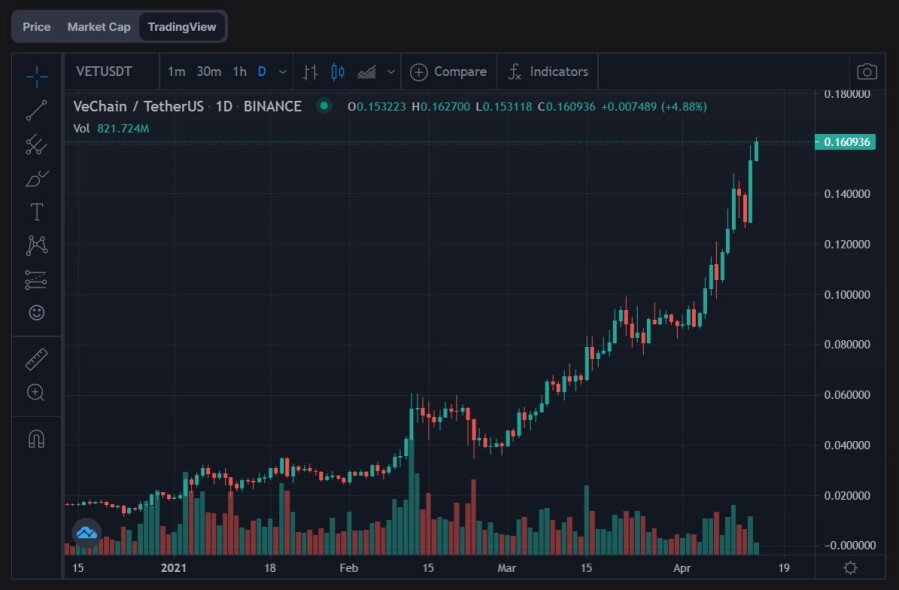The image size is (899, 590).
Task: Open chart settings via gear icon
Action: pos(850,567)
